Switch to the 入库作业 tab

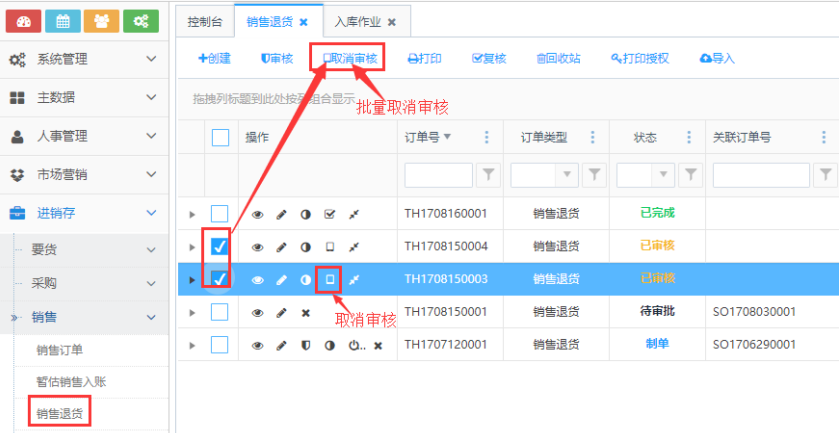(x=358, y=20)
